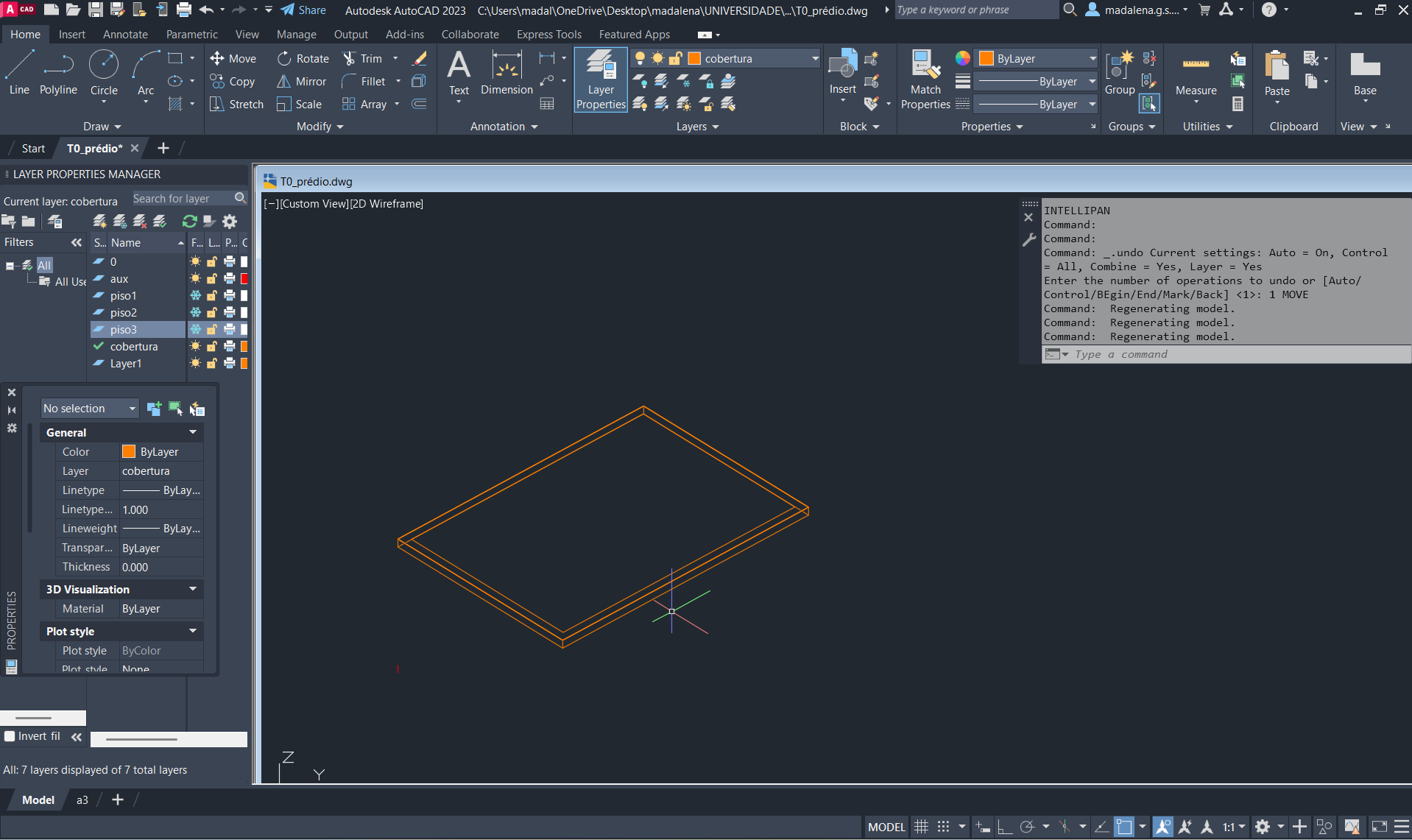Click the Insert block tool
1412x840 pixels.
click(x=843, y=74)
